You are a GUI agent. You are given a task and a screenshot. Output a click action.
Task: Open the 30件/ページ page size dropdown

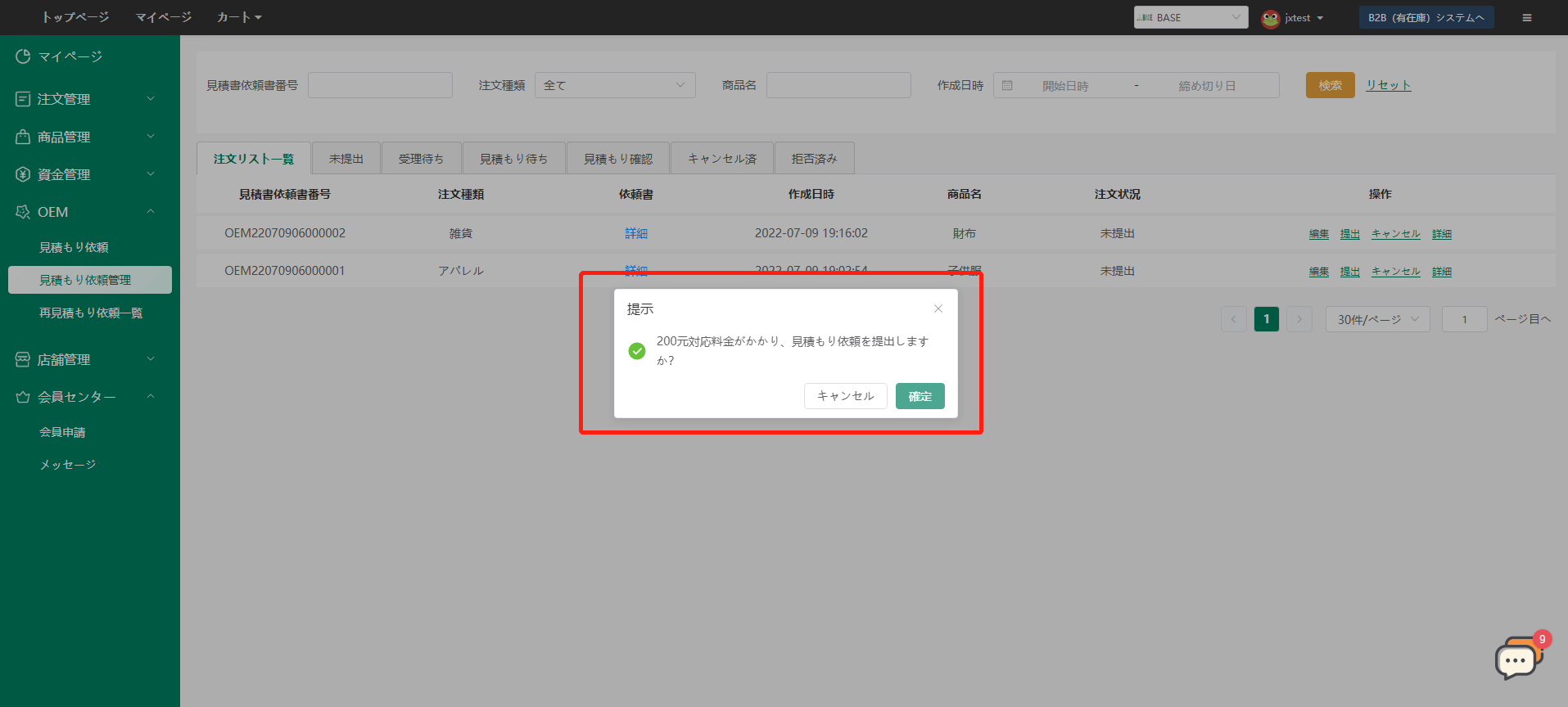pyautogui.click(x=1378, y=319)
